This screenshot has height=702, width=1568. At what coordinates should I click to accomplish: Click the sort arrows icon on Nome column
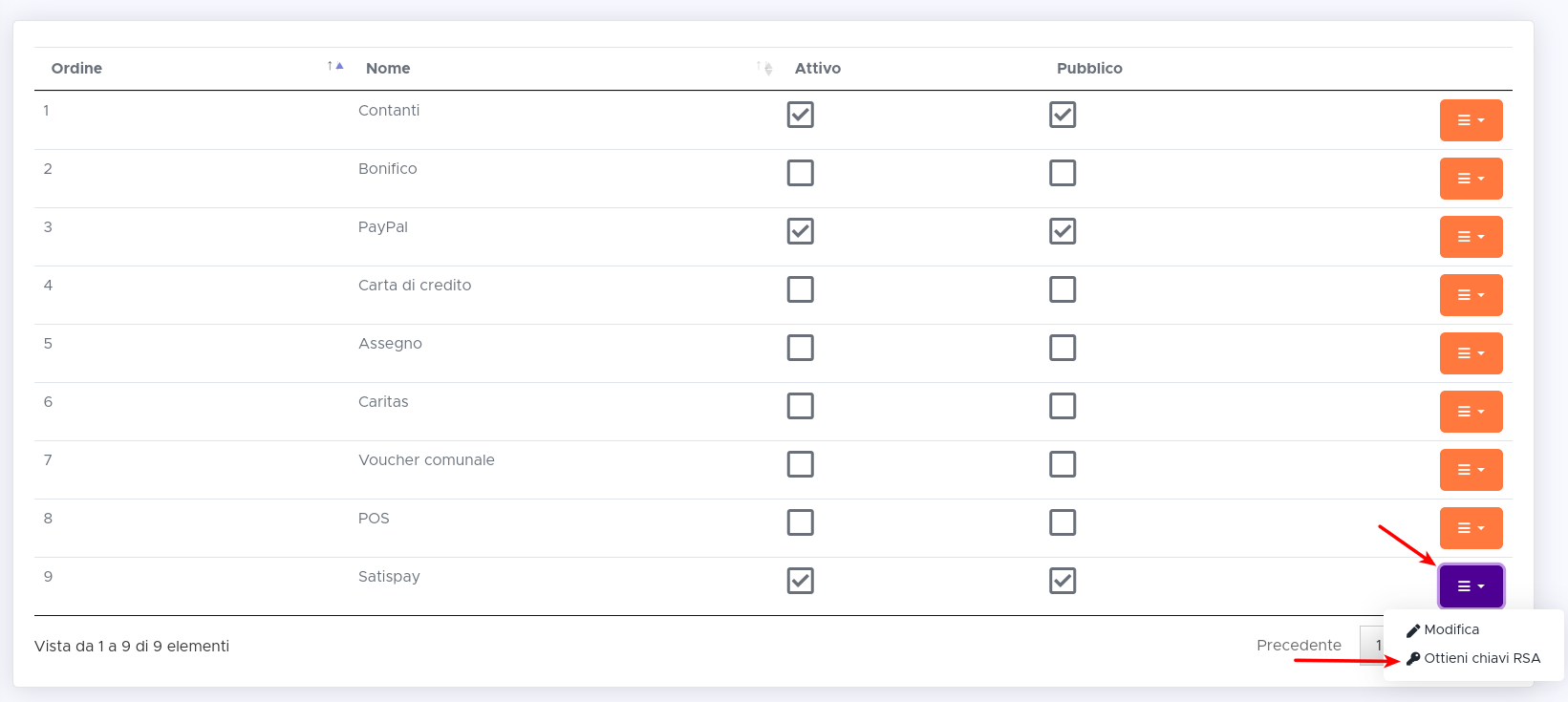coord(764,68)
